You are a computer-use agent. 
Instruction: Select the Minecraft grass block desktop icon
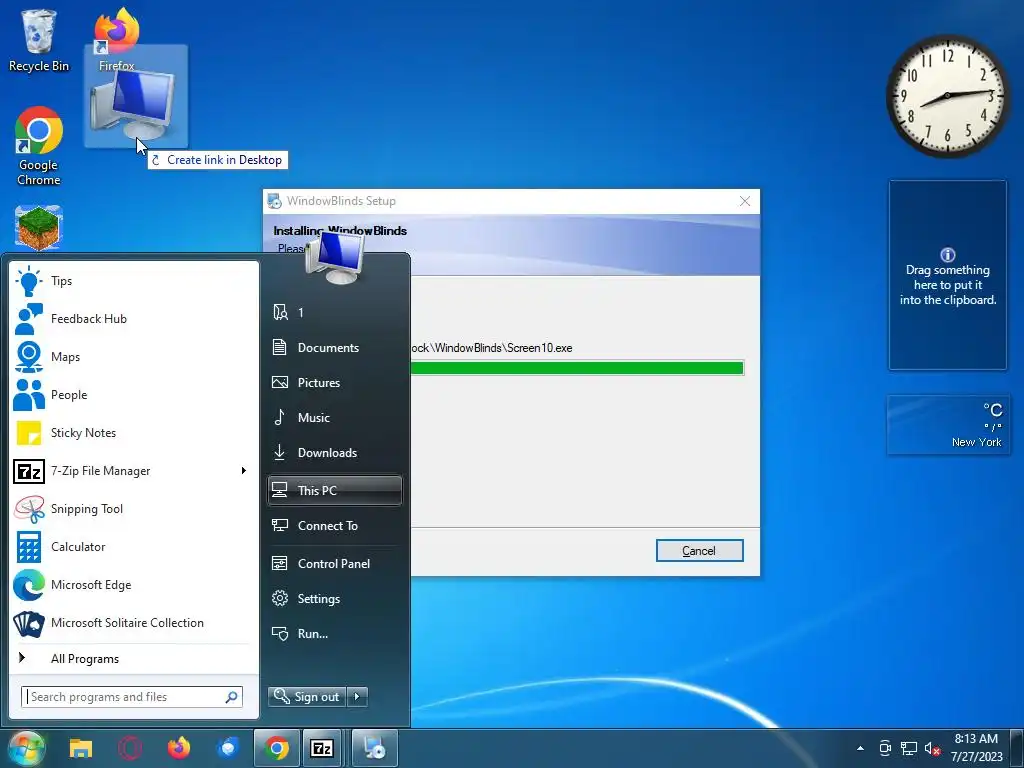pyautogui.click(x=39, y=228)
